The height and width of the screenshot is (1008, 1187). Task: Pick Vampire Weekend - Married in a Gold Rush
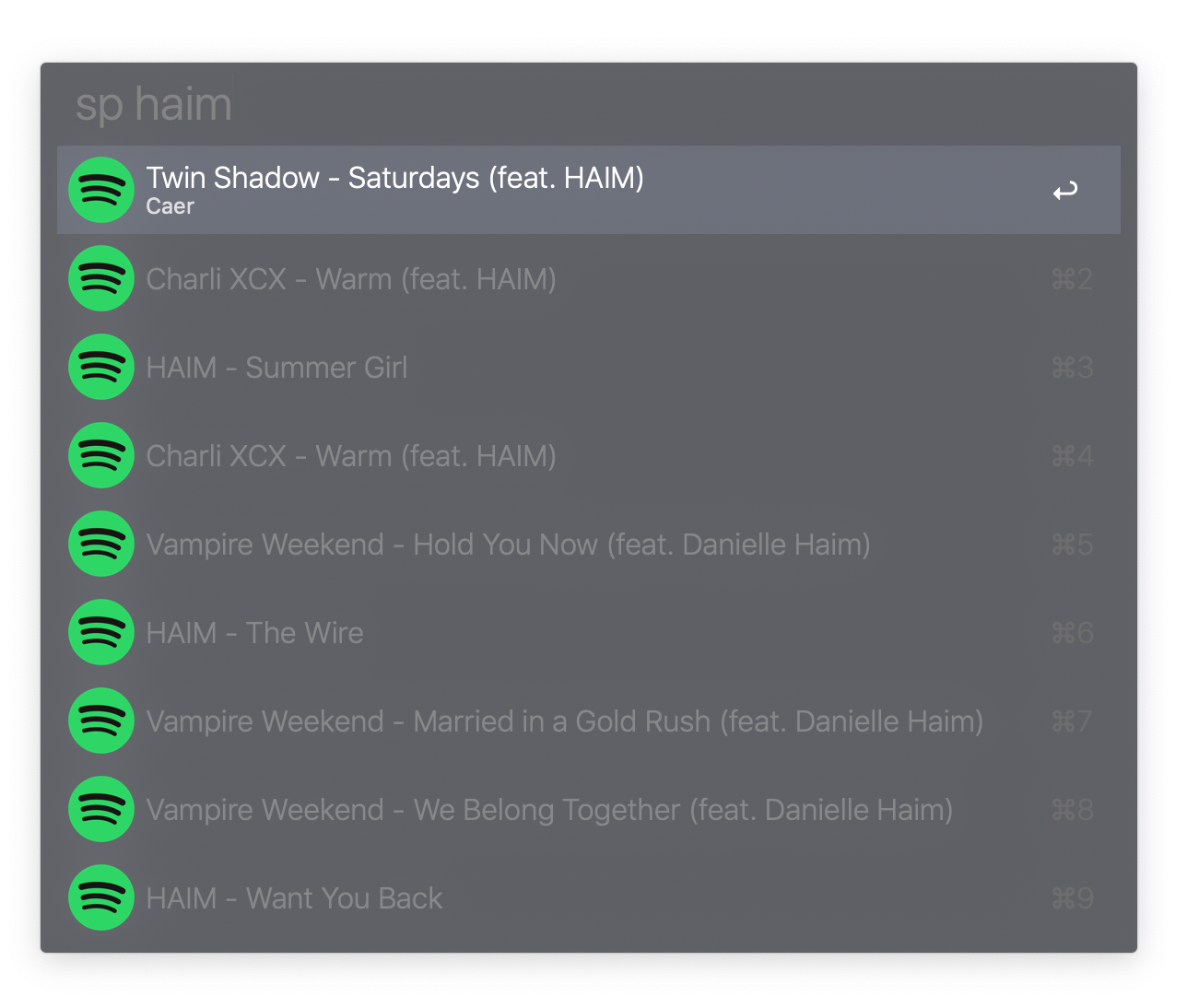(564, 721)
